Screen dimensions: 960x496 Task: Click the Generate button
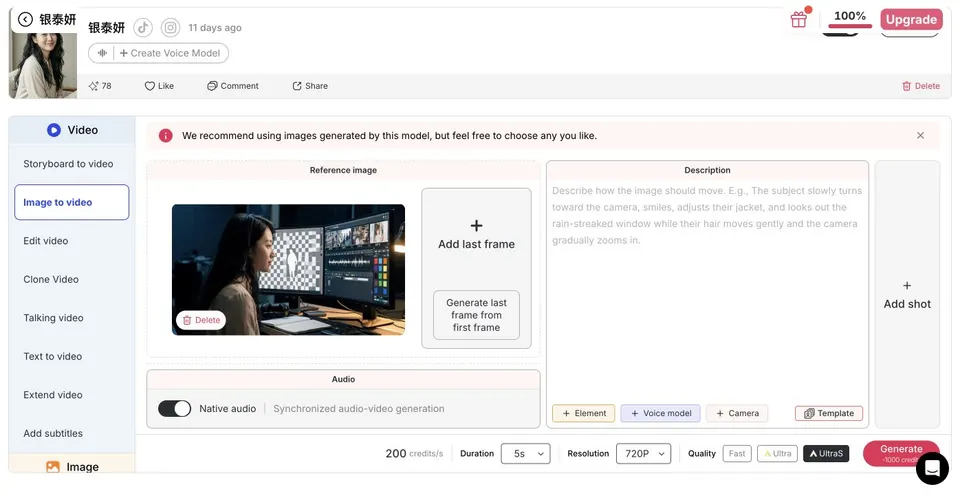pyautogui.click(x=901, y=454)
